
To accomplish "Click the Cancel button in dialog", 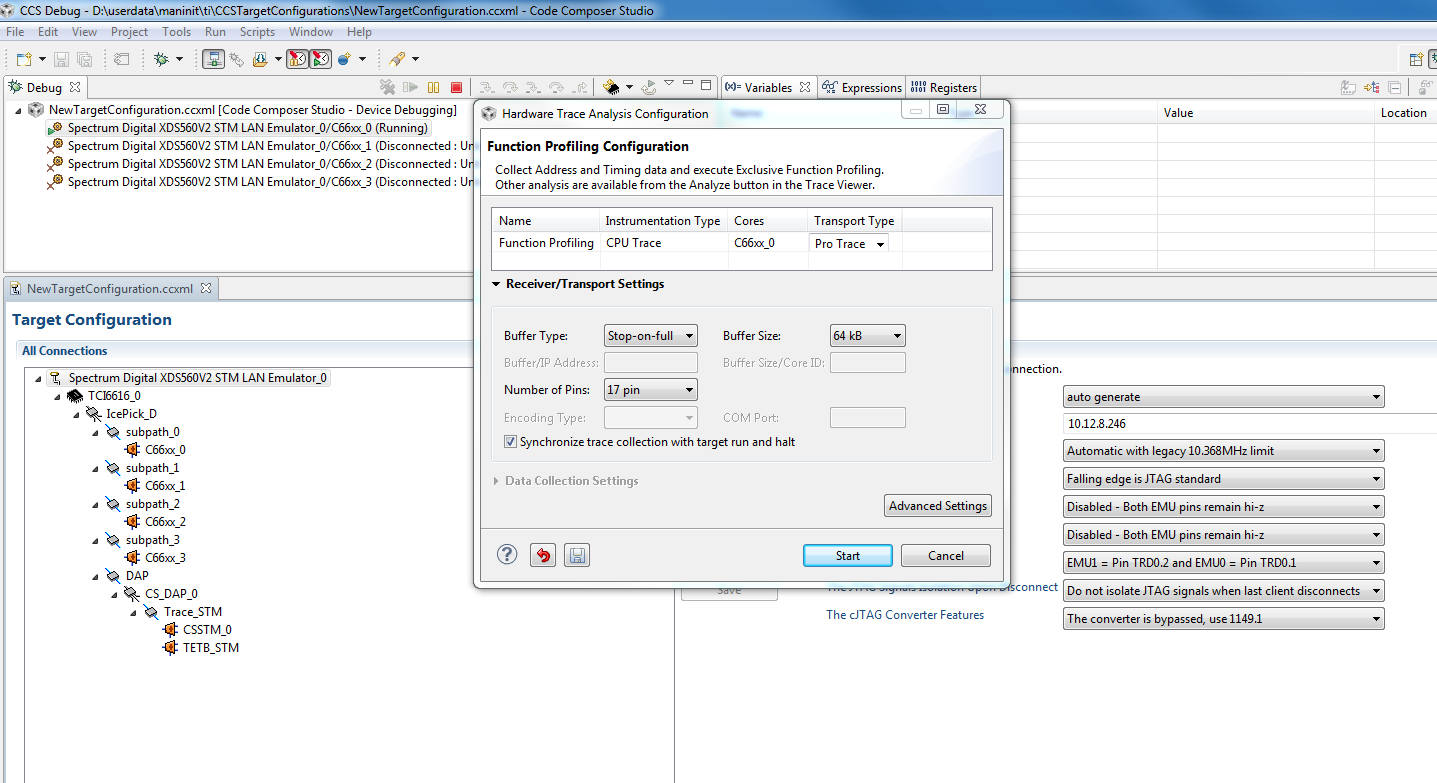I will point(946,556).
